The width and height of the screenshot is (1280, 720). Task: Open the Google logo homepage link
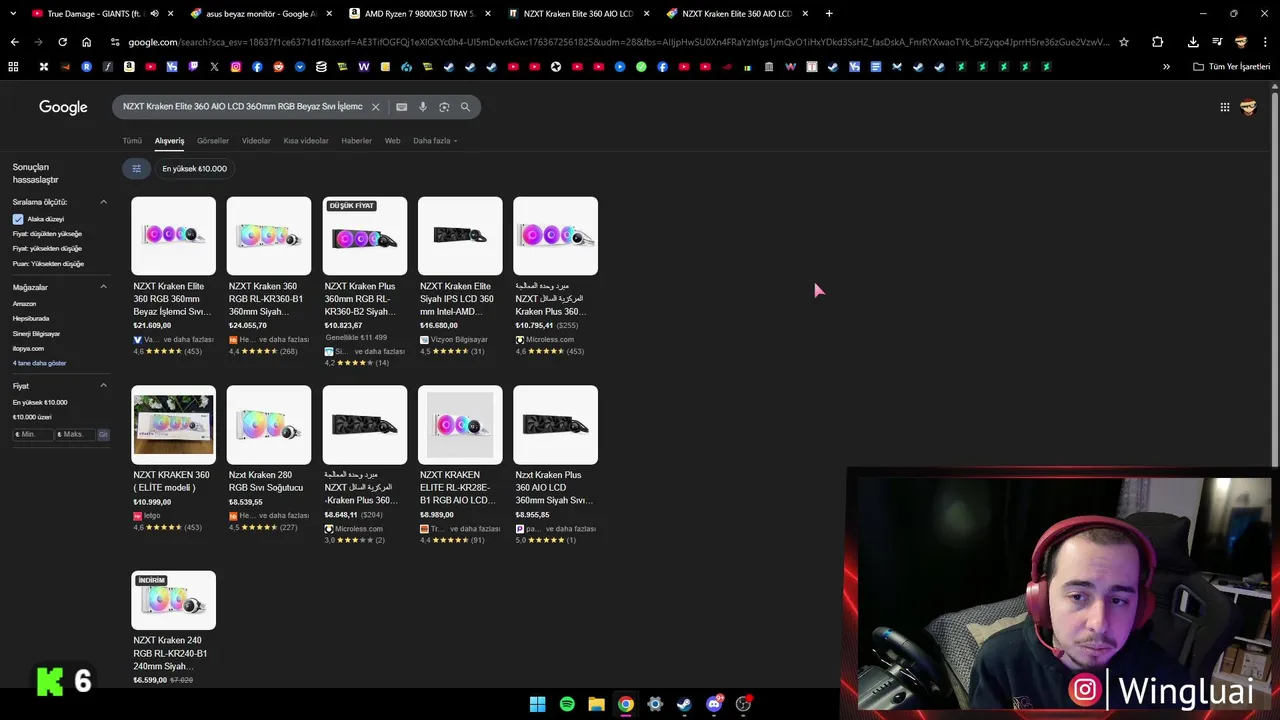pos(63,107)
